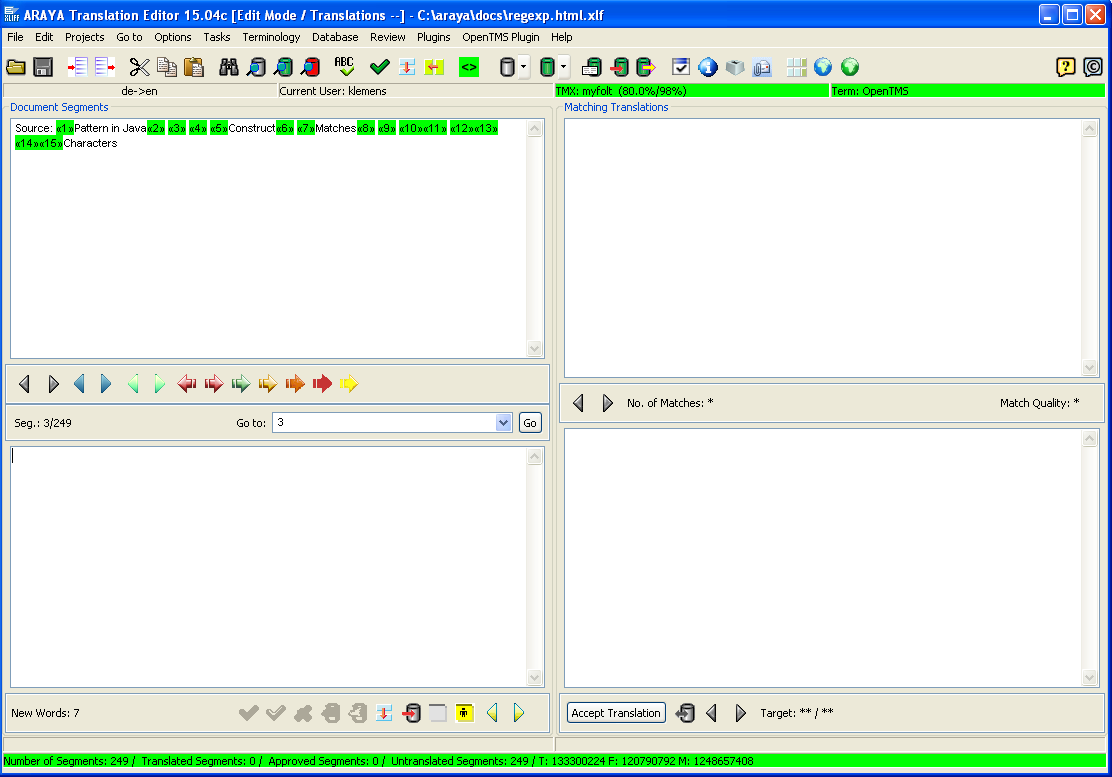Click the green checkmark toolbar icon
This screenshot has height=777, width=1112.
[379, 67]
